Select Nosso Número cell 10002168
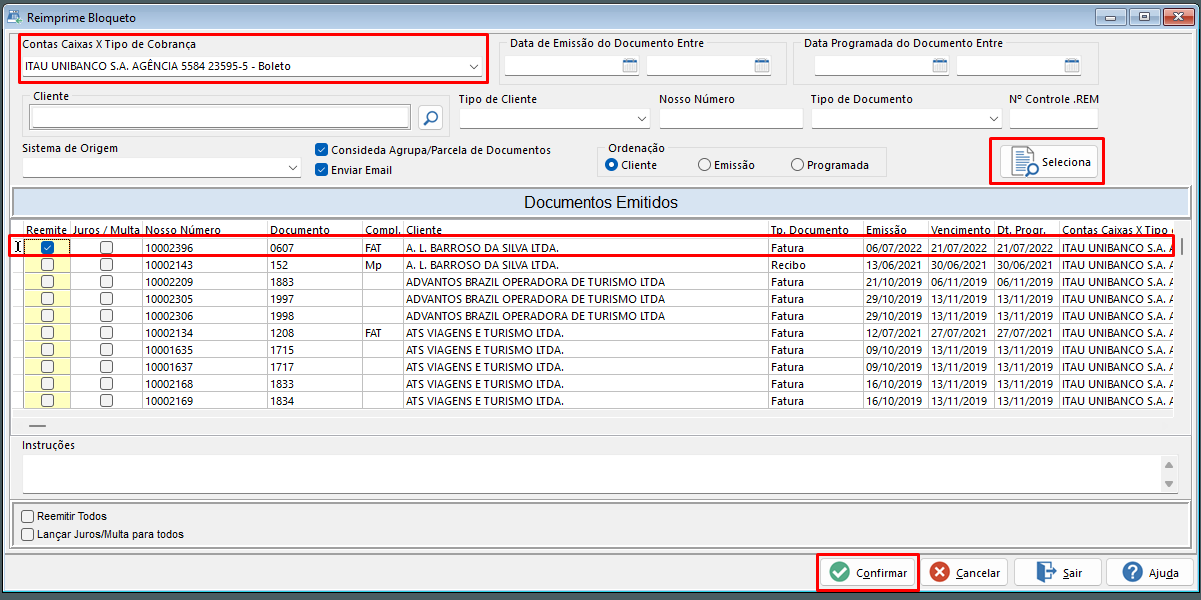This screenshot has height=600, width=1201. click(205, 384)
